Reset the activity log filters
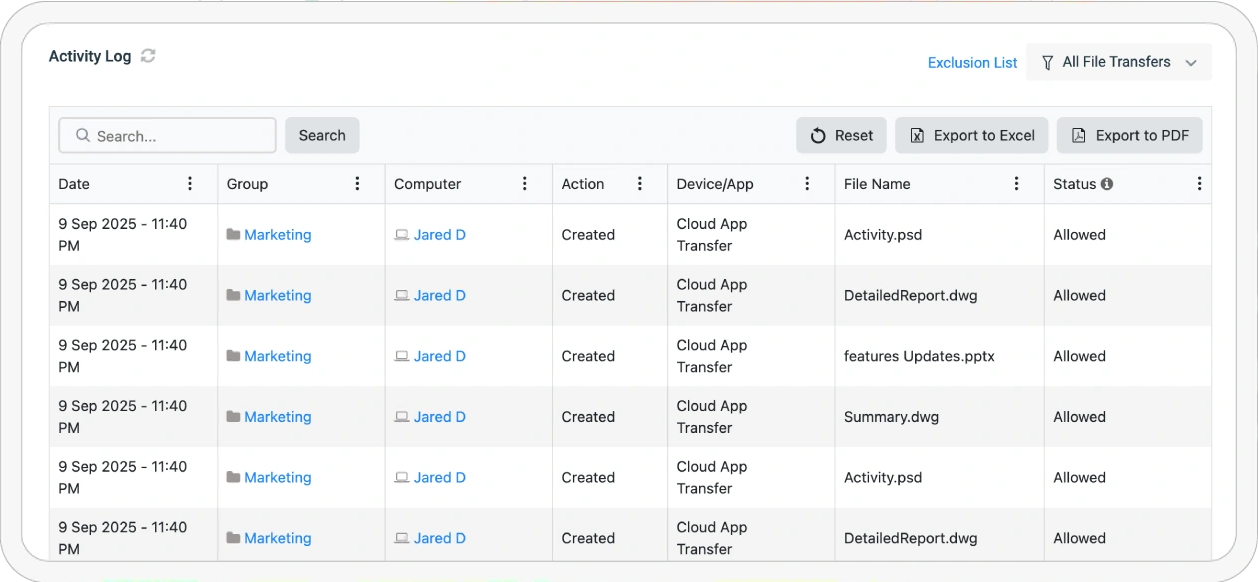The image size is (1258, 582). click(841, 136)
